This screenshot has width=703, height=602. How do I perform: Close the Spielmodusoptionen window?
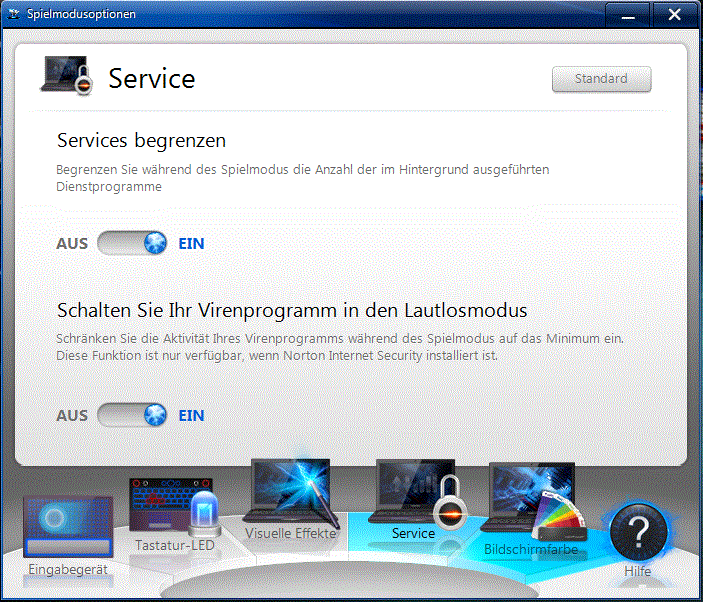pos(674,15)
